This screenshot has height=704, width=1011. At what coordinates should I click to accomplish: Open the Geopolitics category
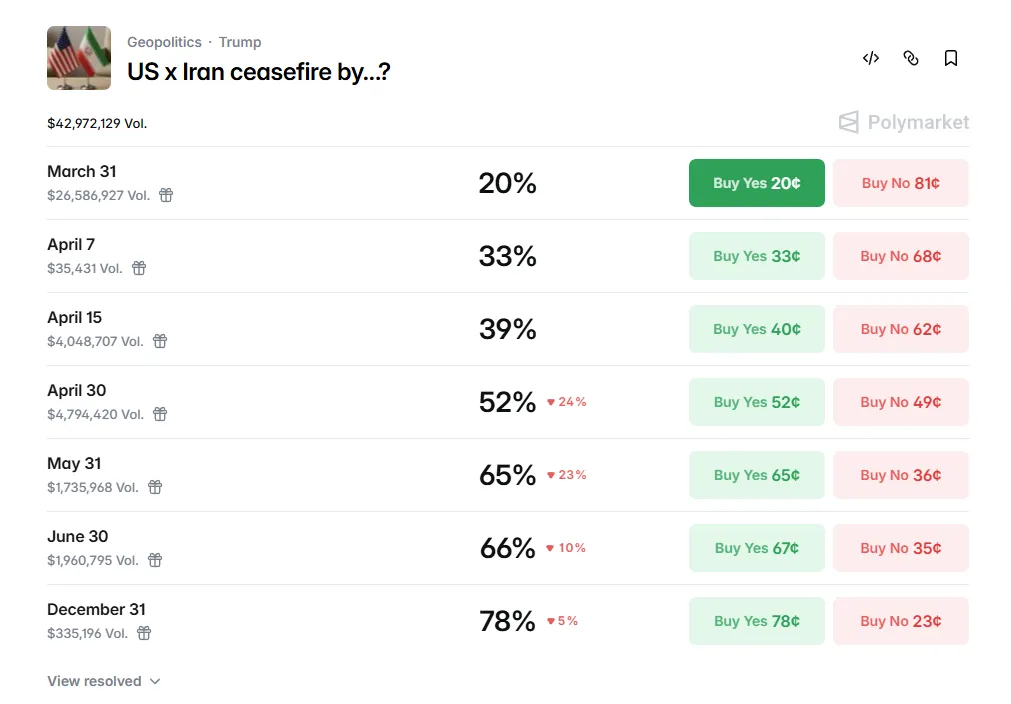point(164,42)
